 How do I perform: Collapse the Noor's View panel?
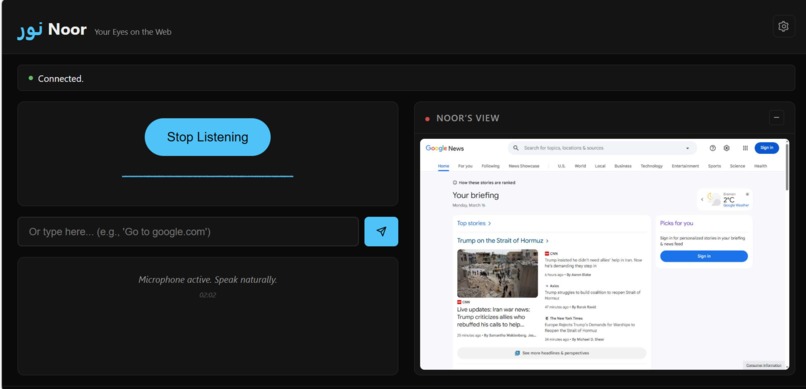(776, 118)
